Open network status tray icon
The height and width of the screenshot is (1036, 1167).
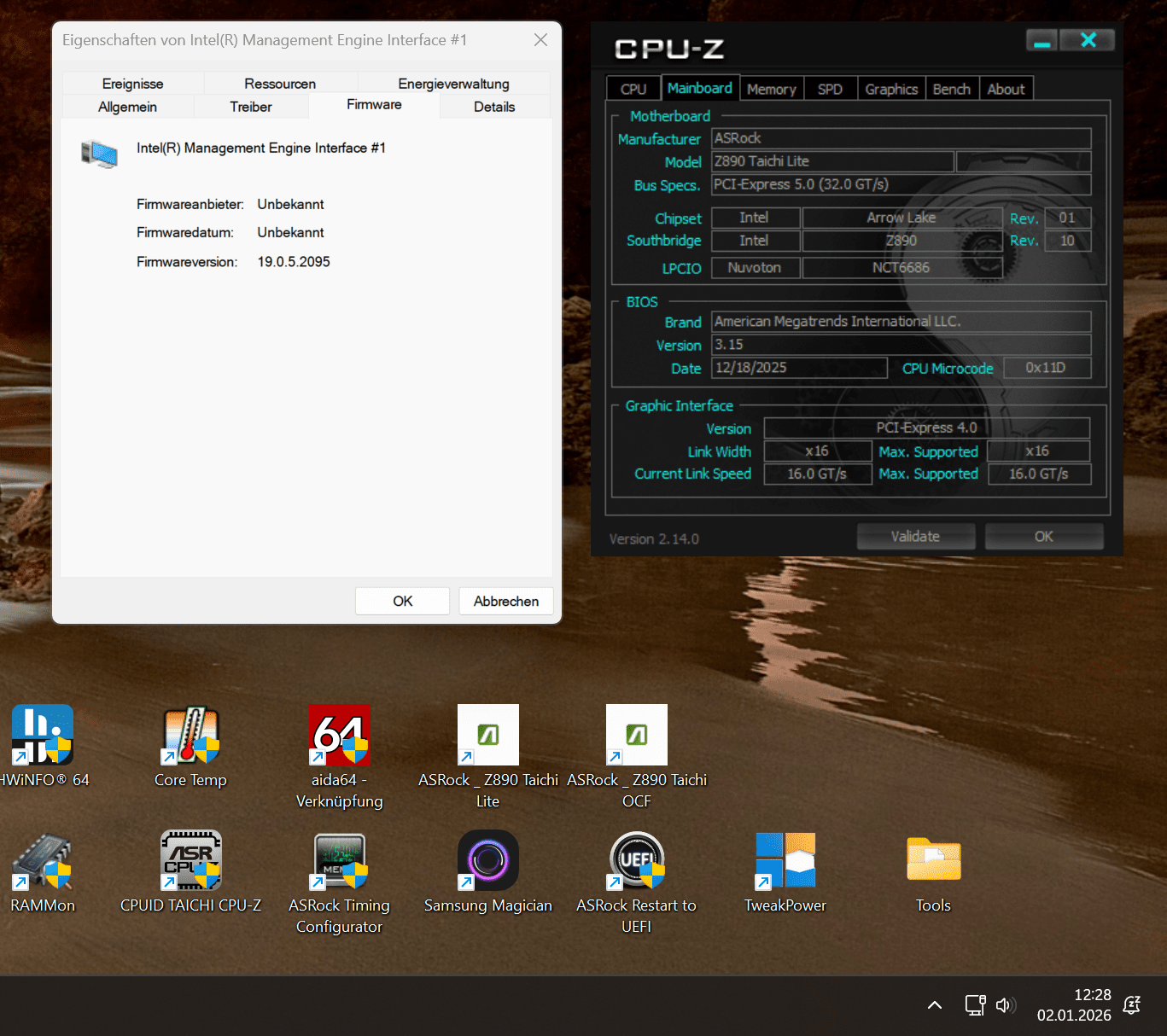pyautogui.click(x=975, y=1005)
